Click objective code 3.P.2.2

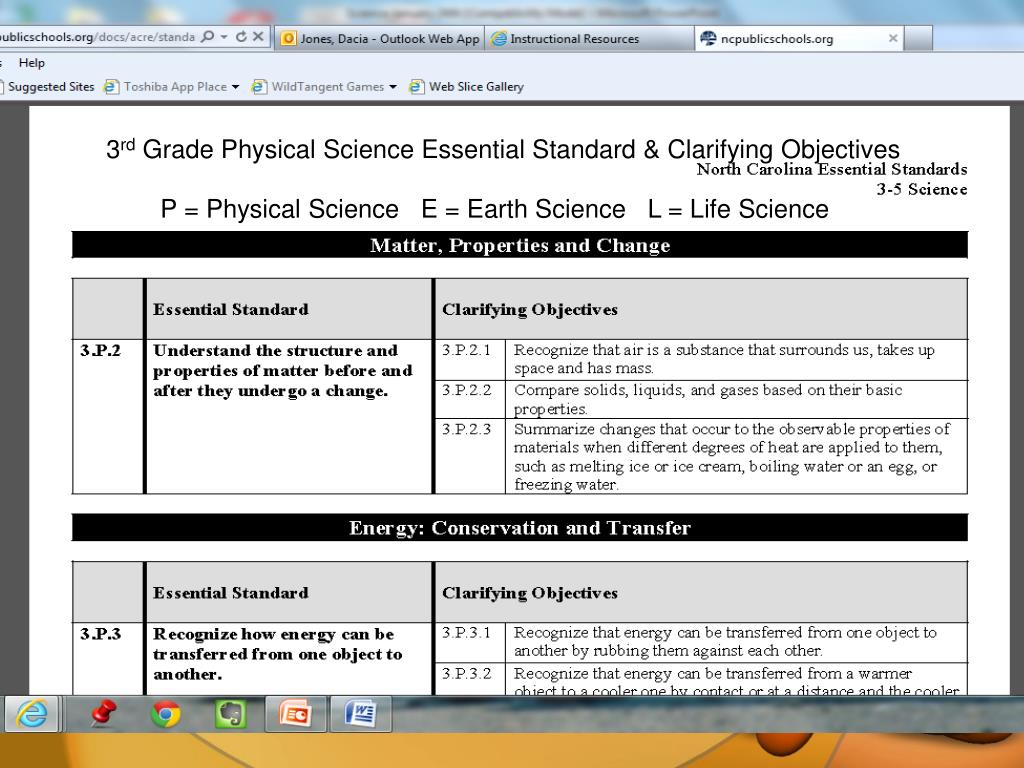466,390
